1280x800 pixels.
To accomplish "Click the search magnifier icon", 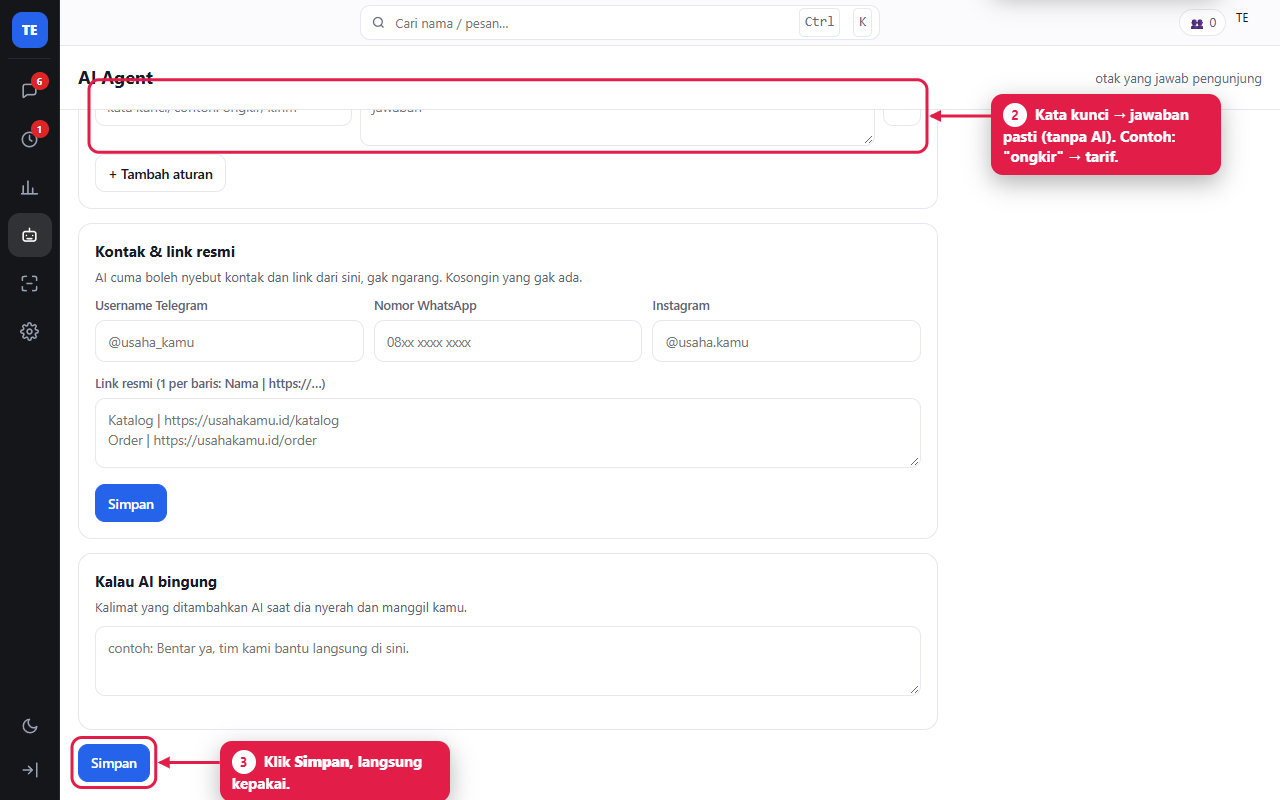I will pyautogui.click(x=378, y=22).
